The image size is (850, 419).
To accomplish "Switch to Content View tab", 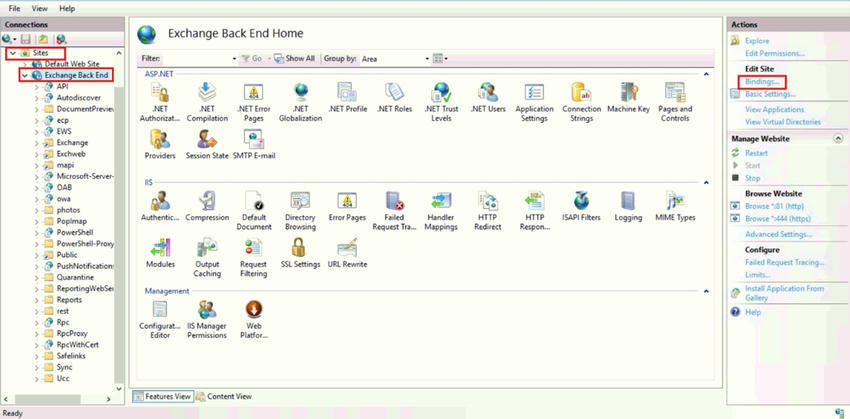I will coord(224,396).
